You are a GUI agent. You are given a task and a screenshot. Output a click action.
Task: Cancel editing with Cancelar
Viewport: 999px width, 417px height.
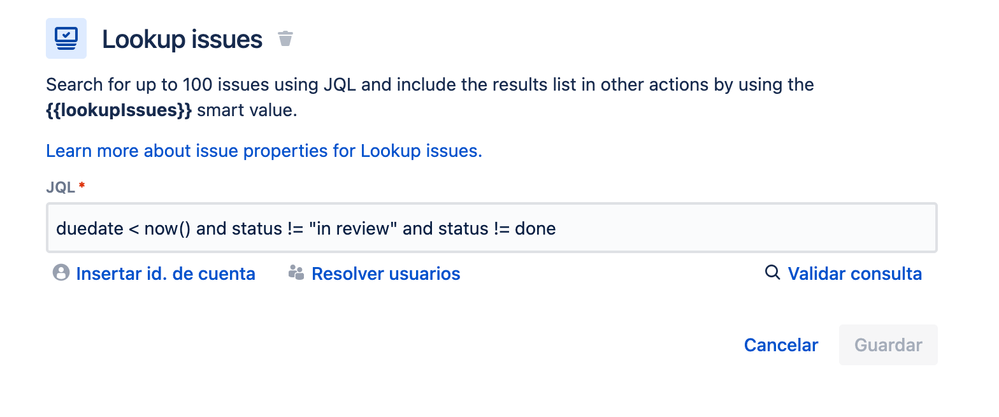tap(781, 345)
